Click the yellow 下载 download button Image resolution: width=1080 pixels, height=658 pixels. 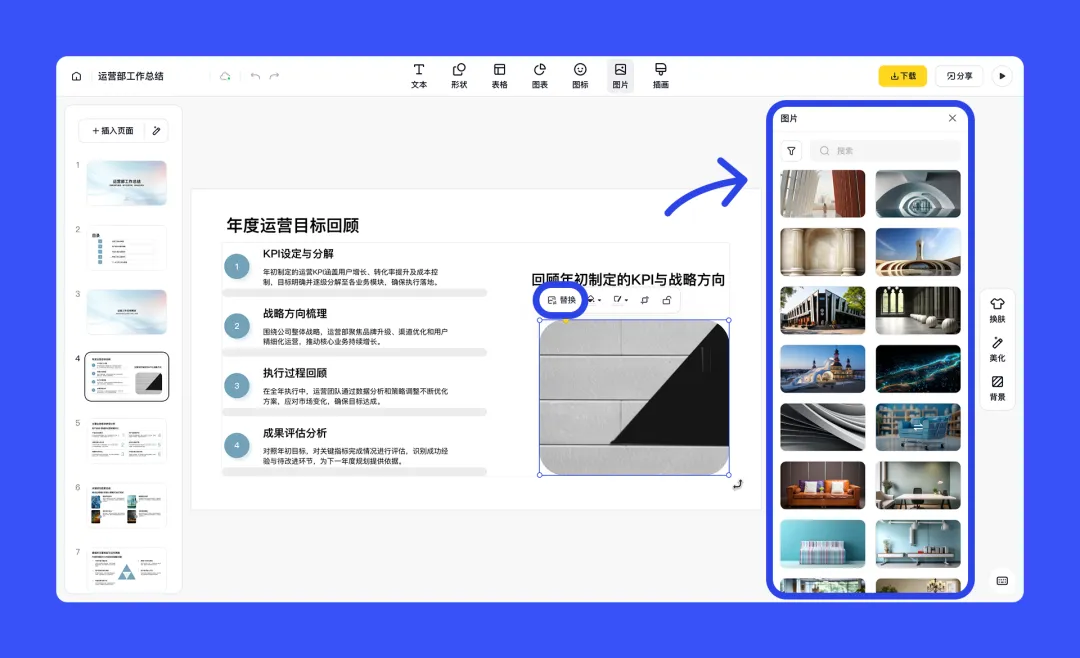pyautogui.click(x=902, y=75)
